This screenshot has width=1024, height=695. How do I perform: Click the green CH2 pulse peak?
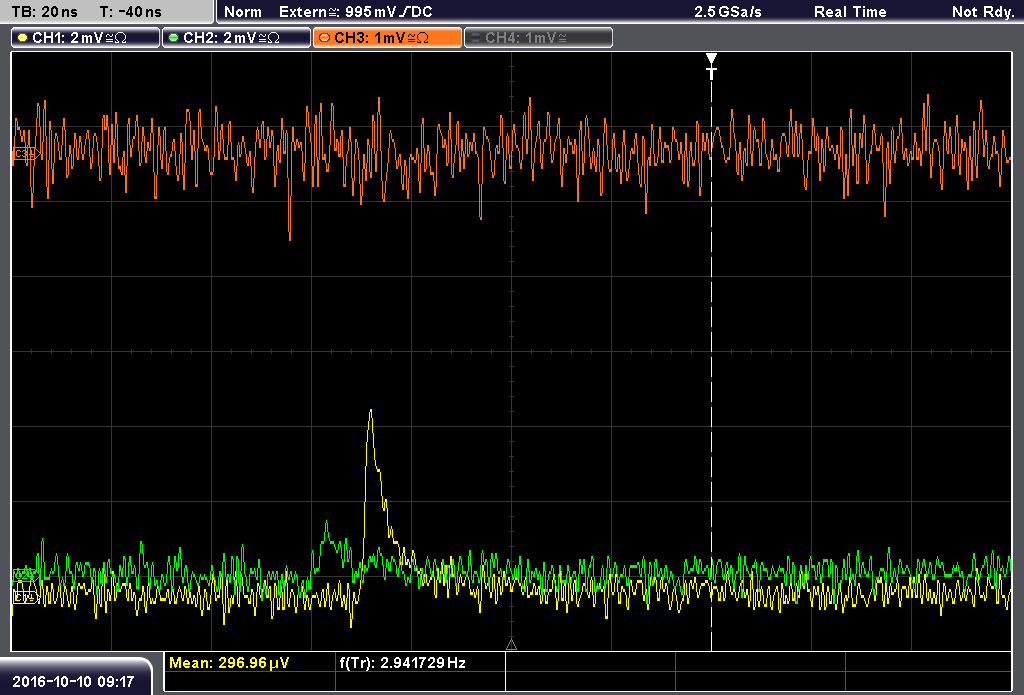327,523
